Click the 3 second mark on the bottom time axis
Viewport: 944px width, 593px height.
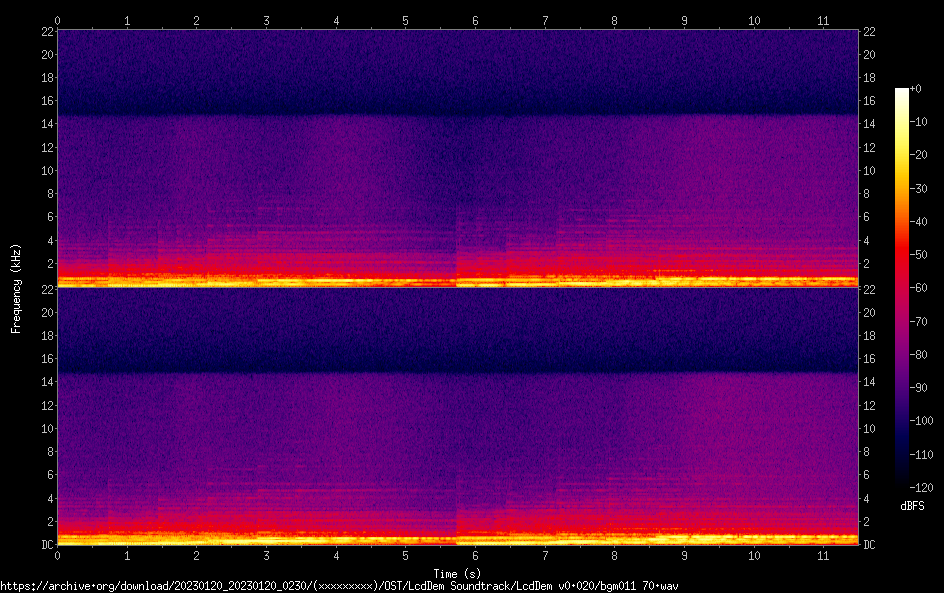[x=266, y=555]
